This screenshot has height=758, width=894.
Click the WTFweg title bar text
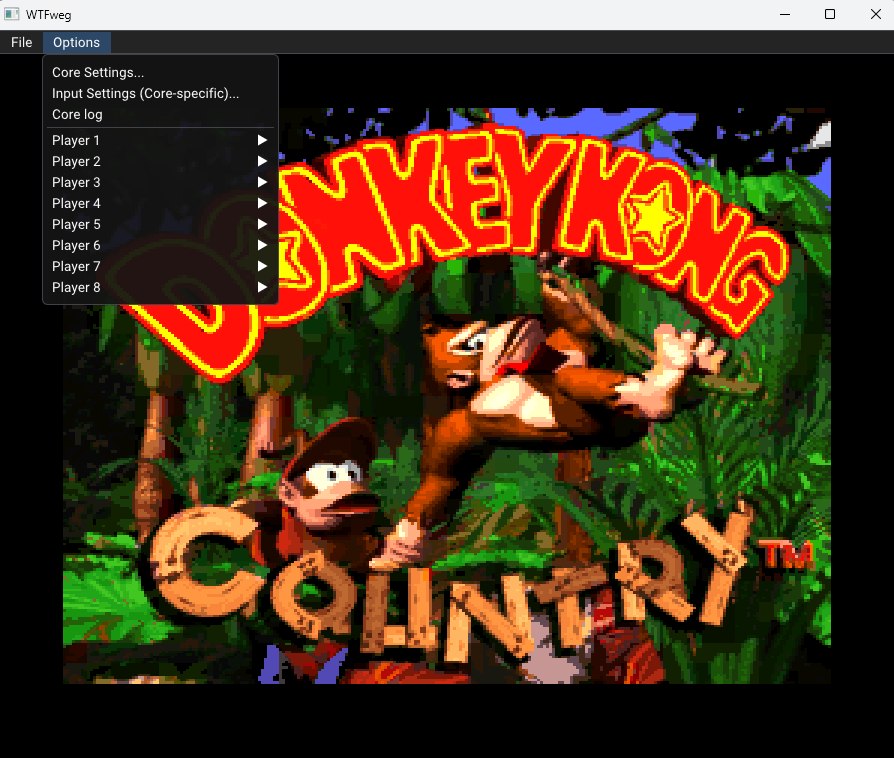[x=49, y=15]
